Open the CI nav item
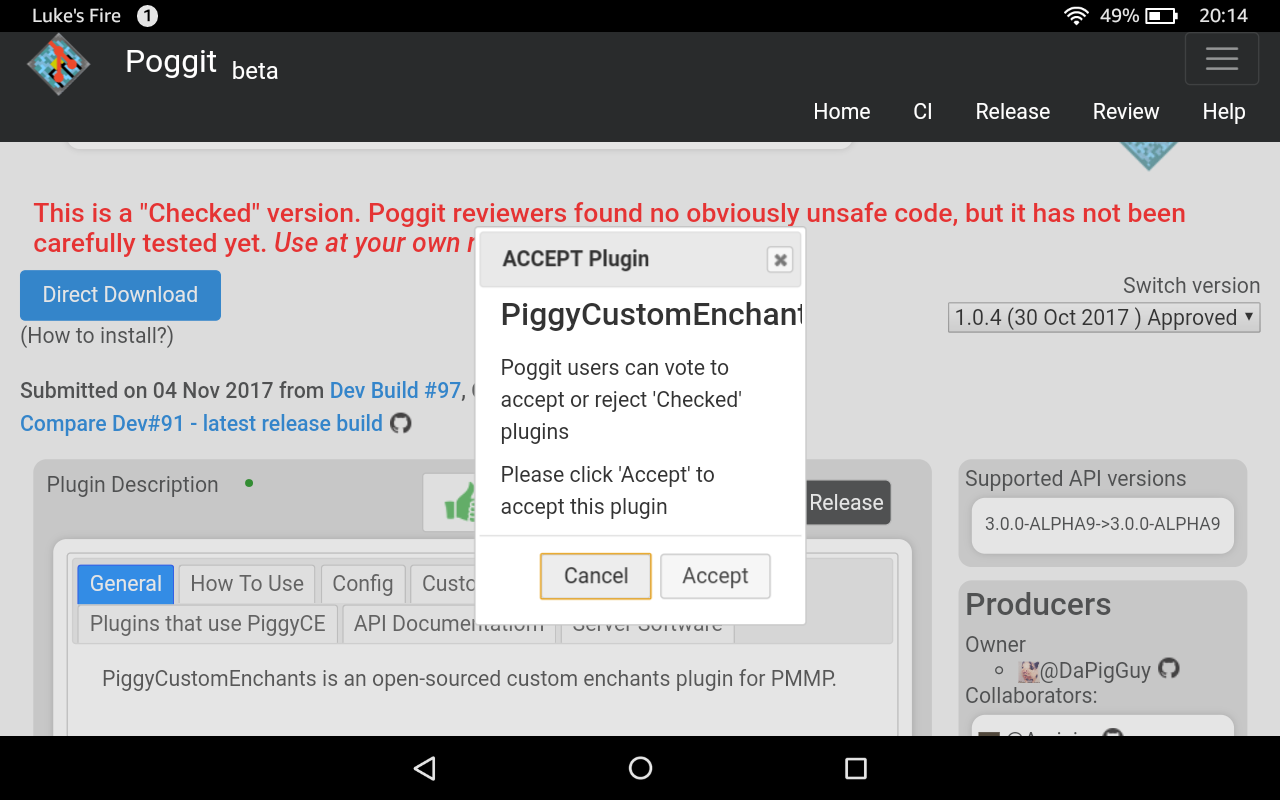This screenshot has height=800, width=1280. 923,112
